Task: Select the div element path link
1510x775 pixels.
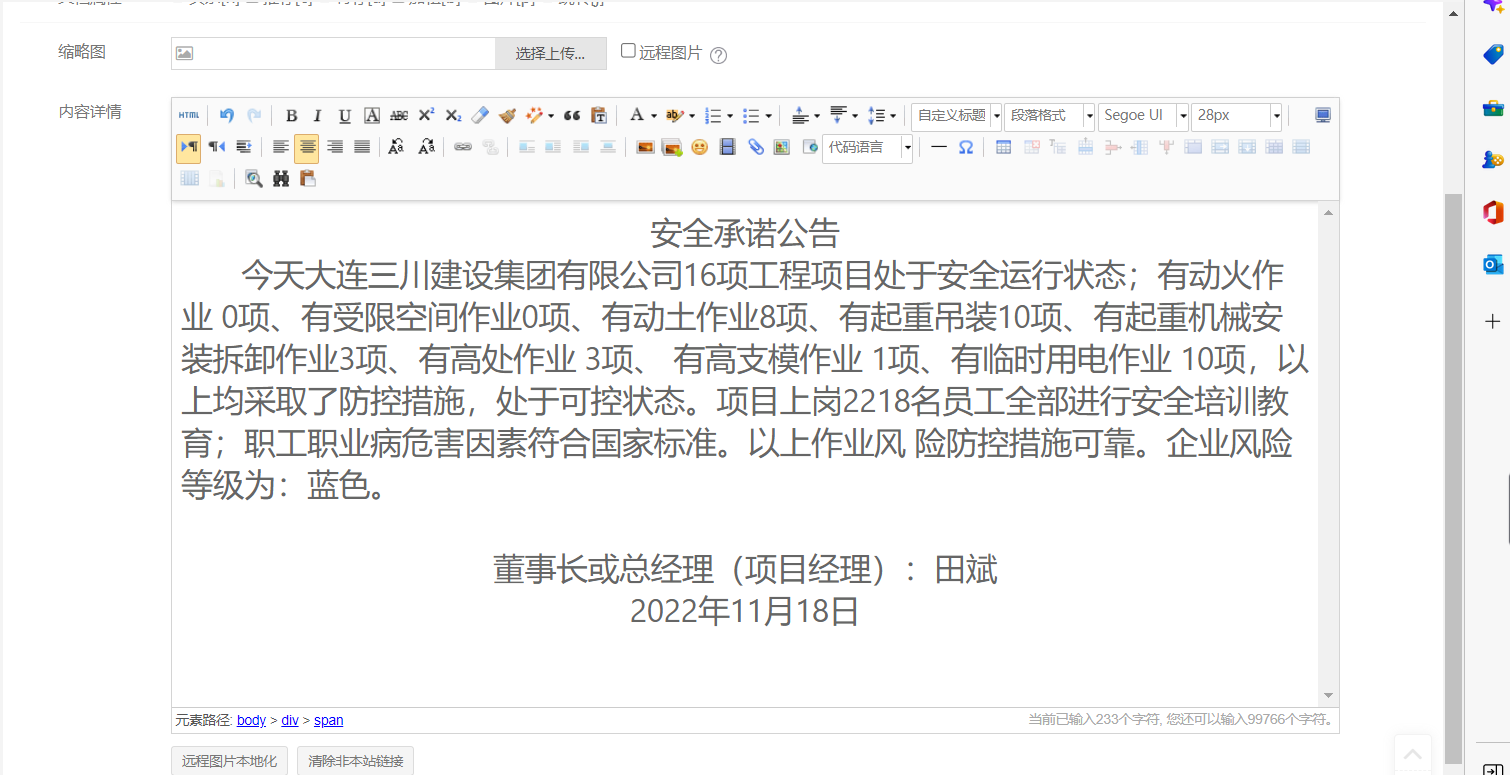Action: [290, 720]
